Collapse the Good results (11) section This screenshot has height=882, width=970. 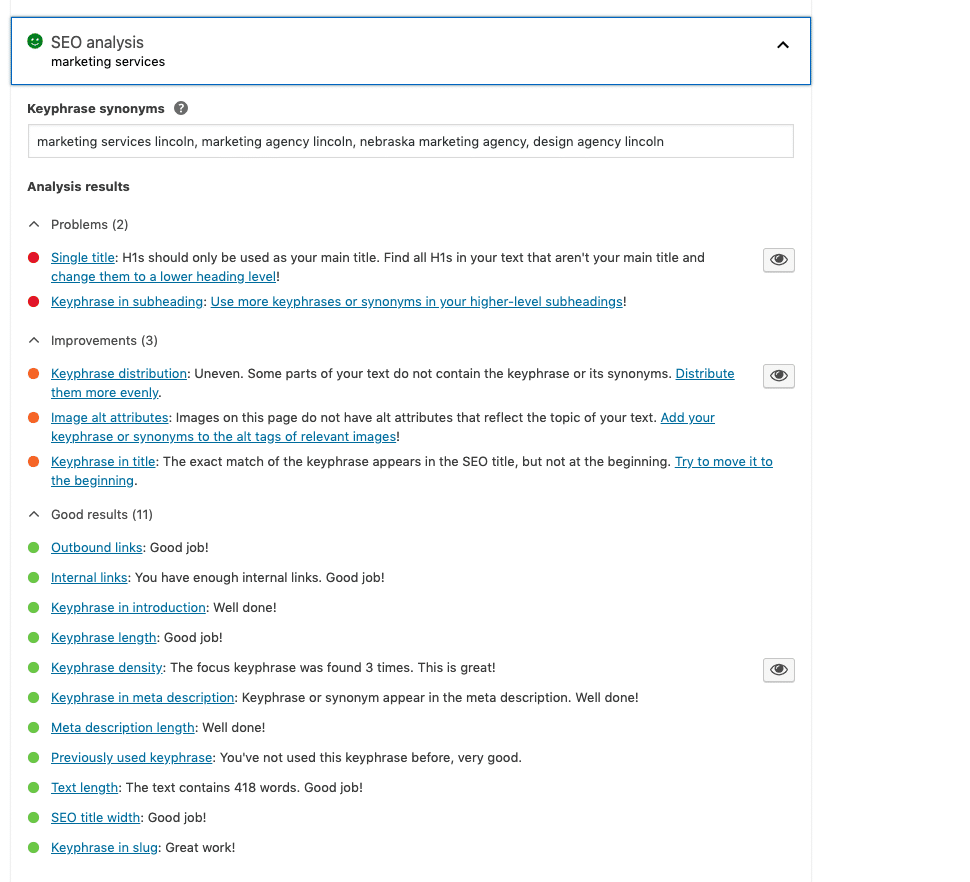tap(34, 515)
